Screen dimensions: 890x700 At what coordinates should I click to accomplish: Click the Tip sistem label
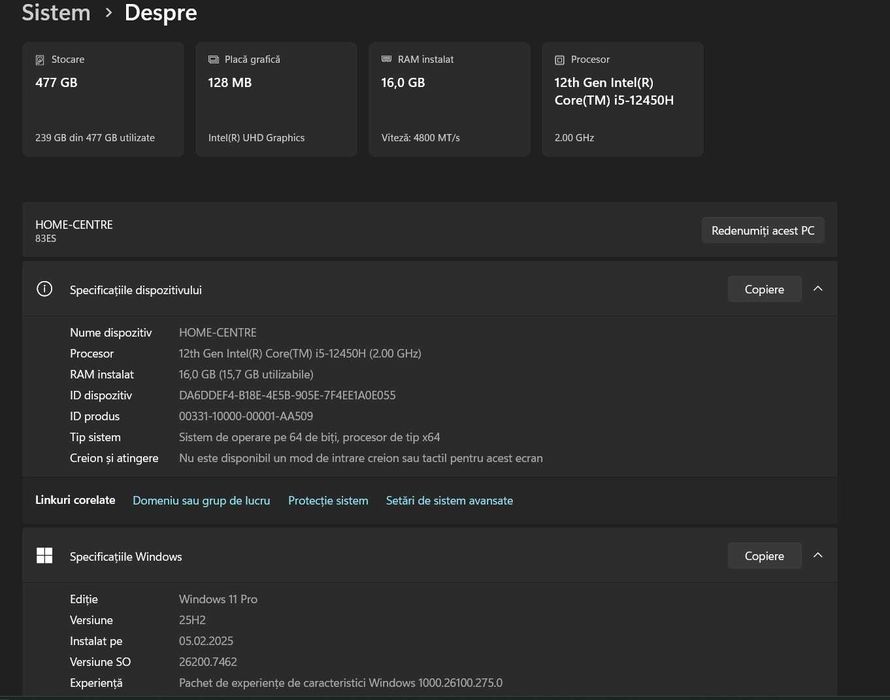point(95,437)
